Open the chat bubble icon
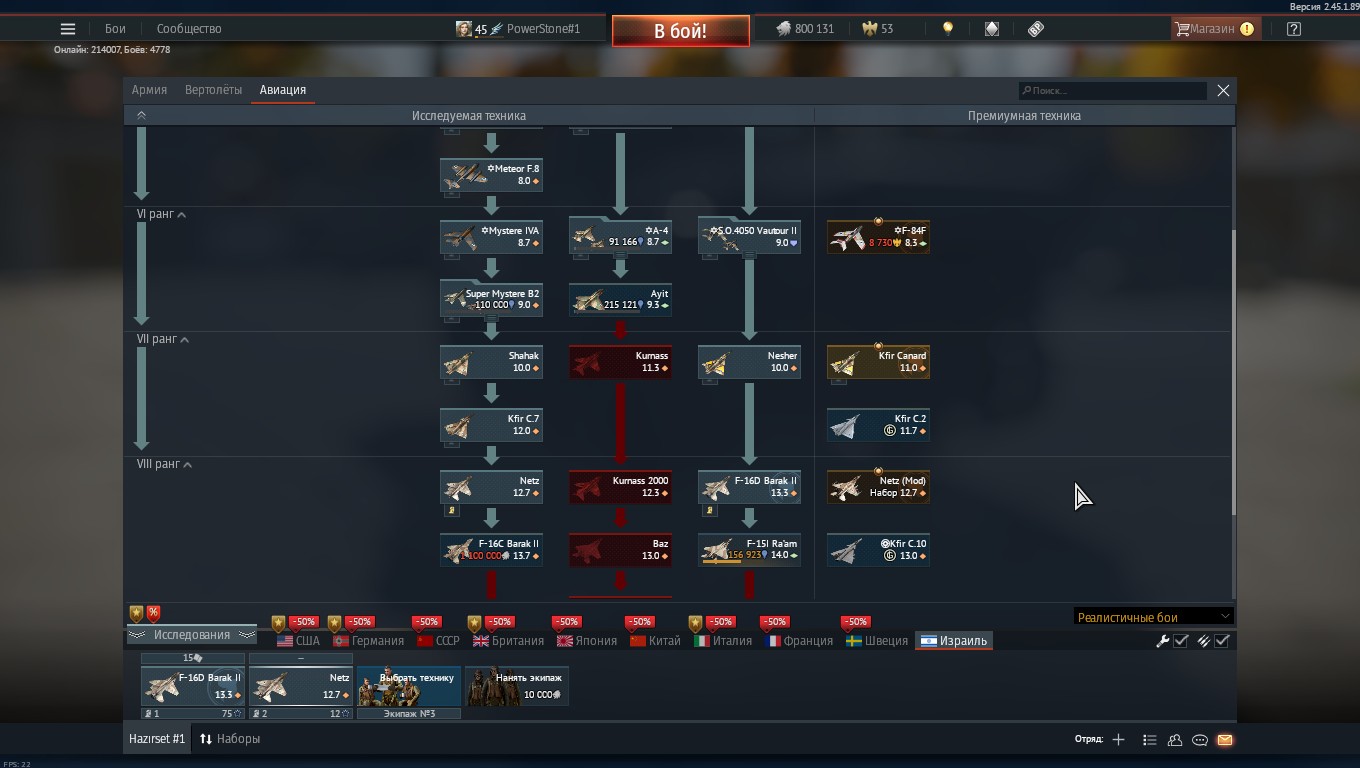The image size is (1360, 768). coord(1200,740)
